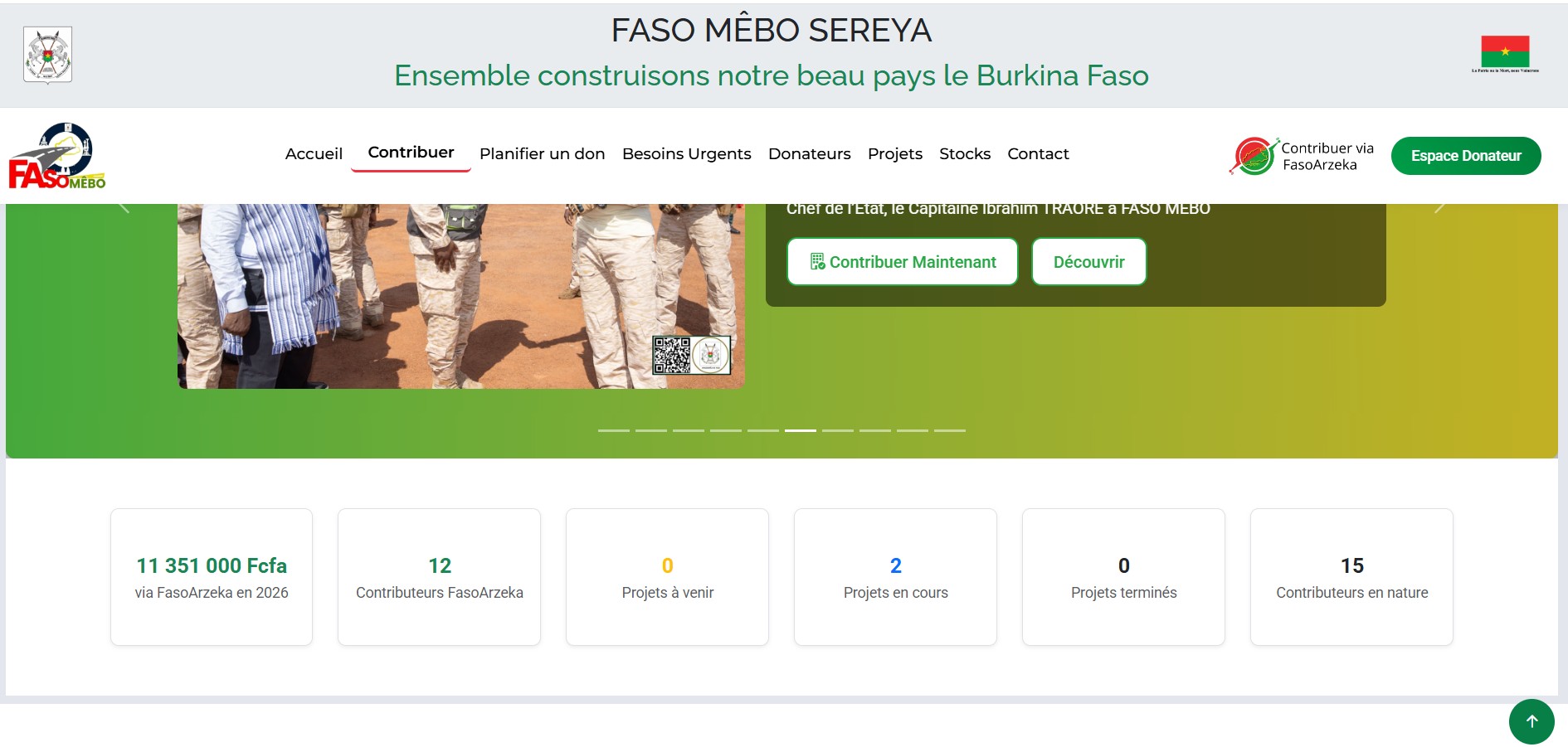Click the scroll-to-top arrow button
This screenshot has height=747, width=1568.
(x=1531, y=721)
